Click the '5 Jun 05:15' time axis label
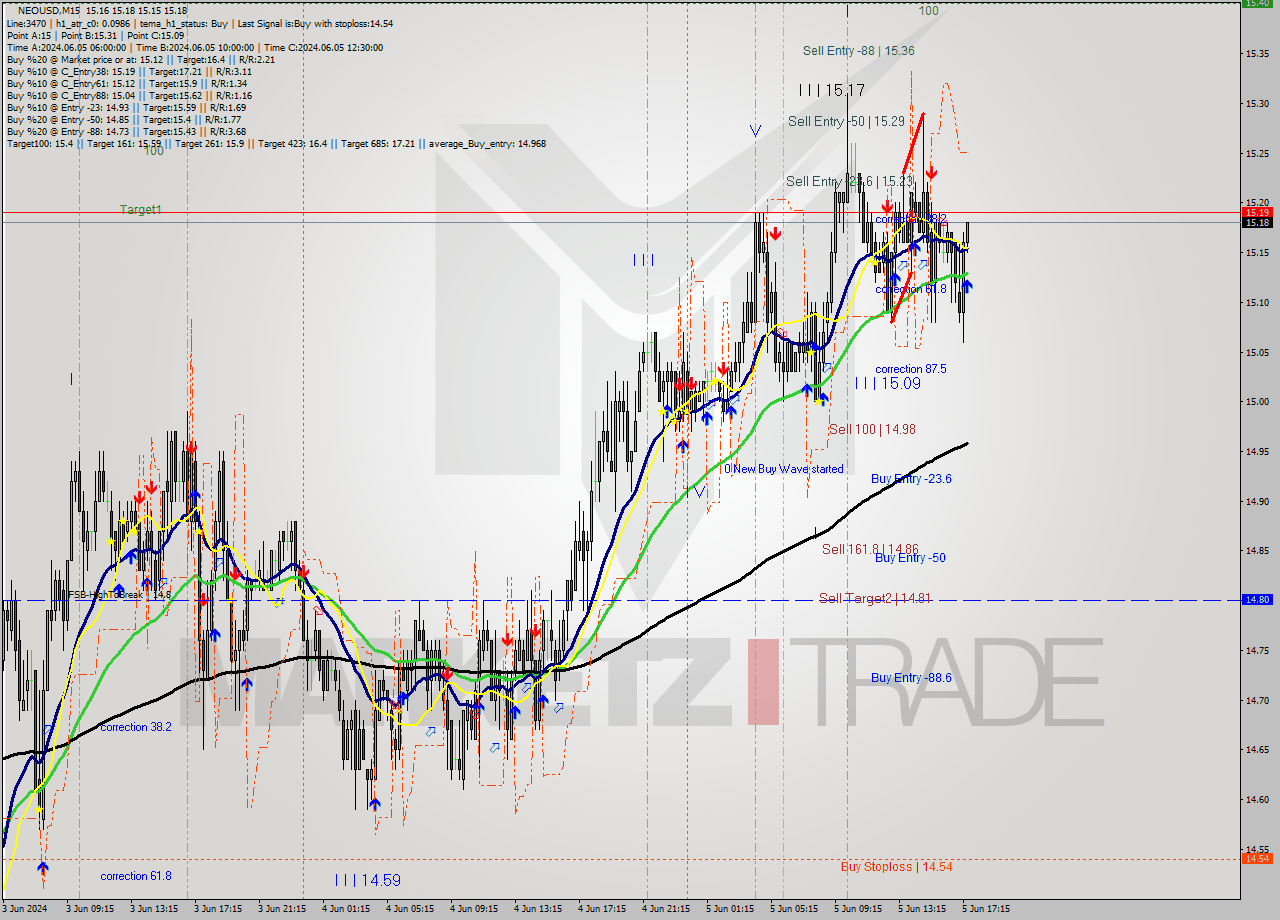This screenshot has height=920, width=1280. [x=793, y=909]
